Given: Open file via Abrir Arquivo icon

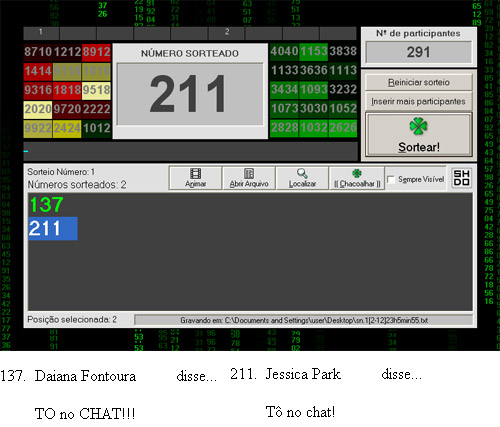Looking at the screenshot, I should point(249,173).
